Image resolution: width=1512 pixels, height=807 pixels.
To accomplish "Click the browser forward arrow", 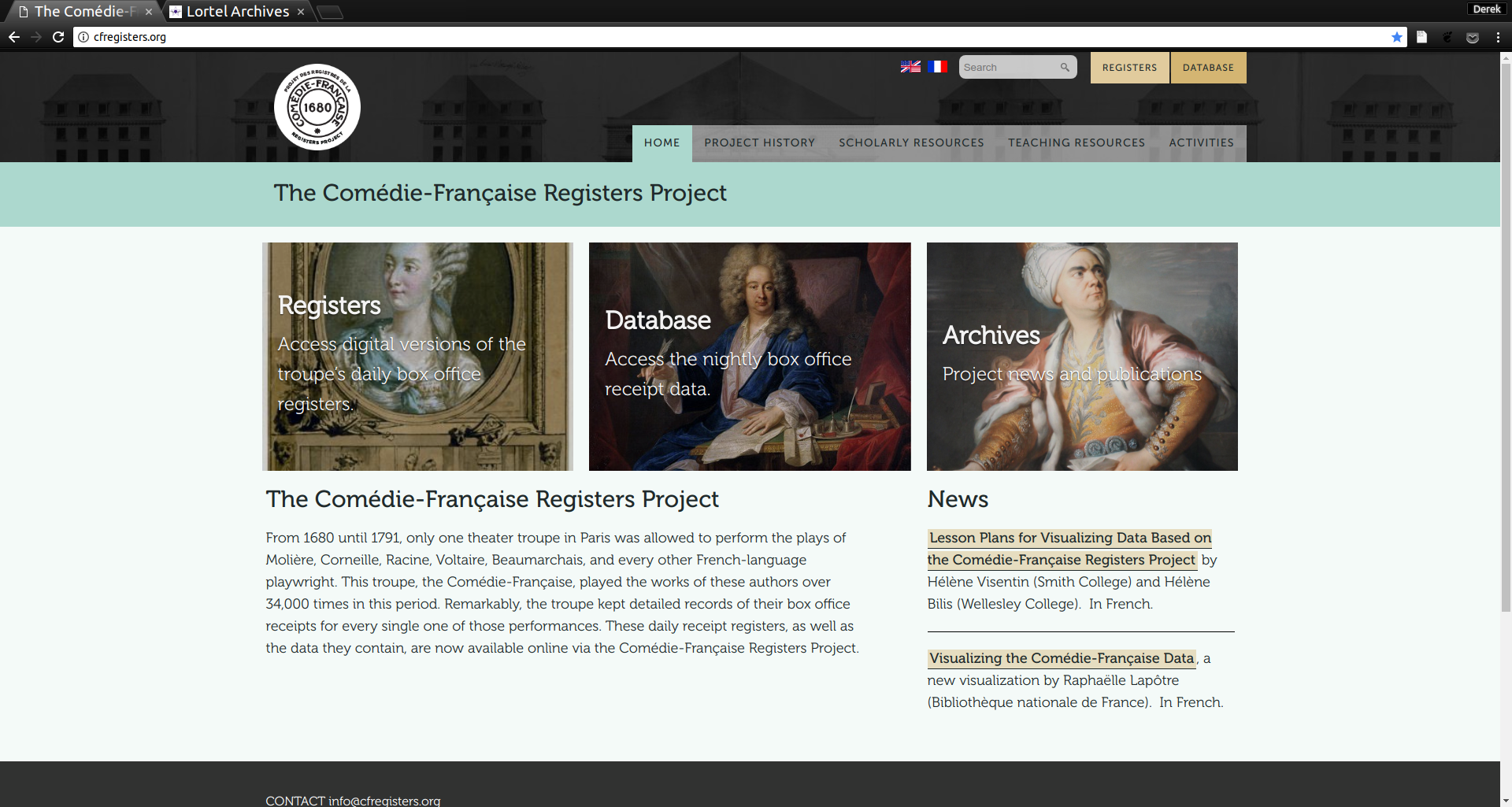I will tap(36, 37).
